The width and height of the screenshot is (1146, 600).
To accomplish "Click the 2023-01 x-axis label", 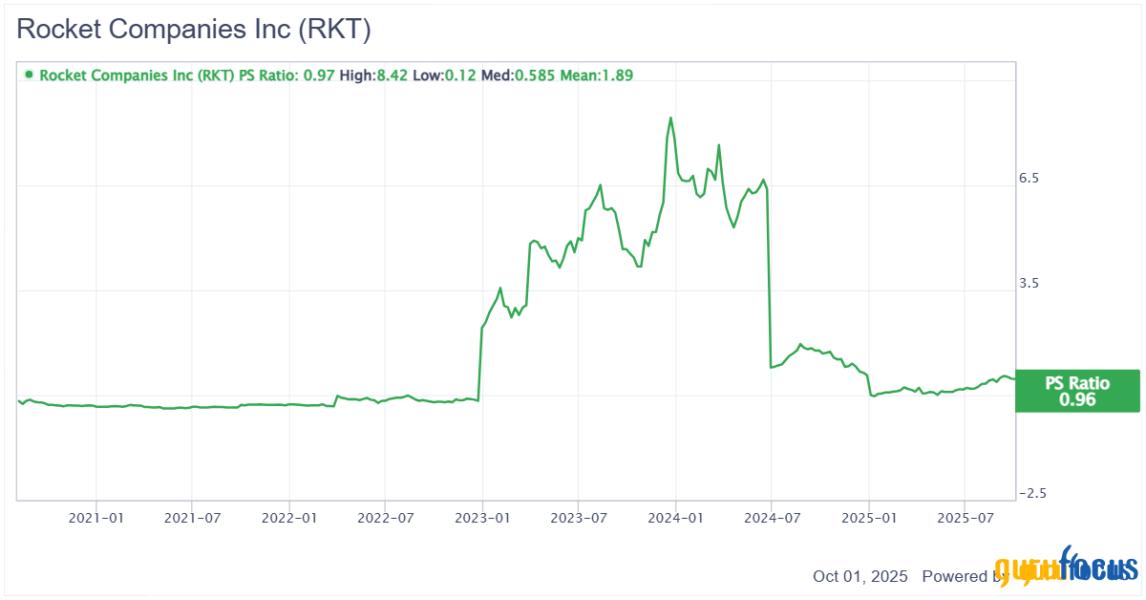I will point(482,518).
